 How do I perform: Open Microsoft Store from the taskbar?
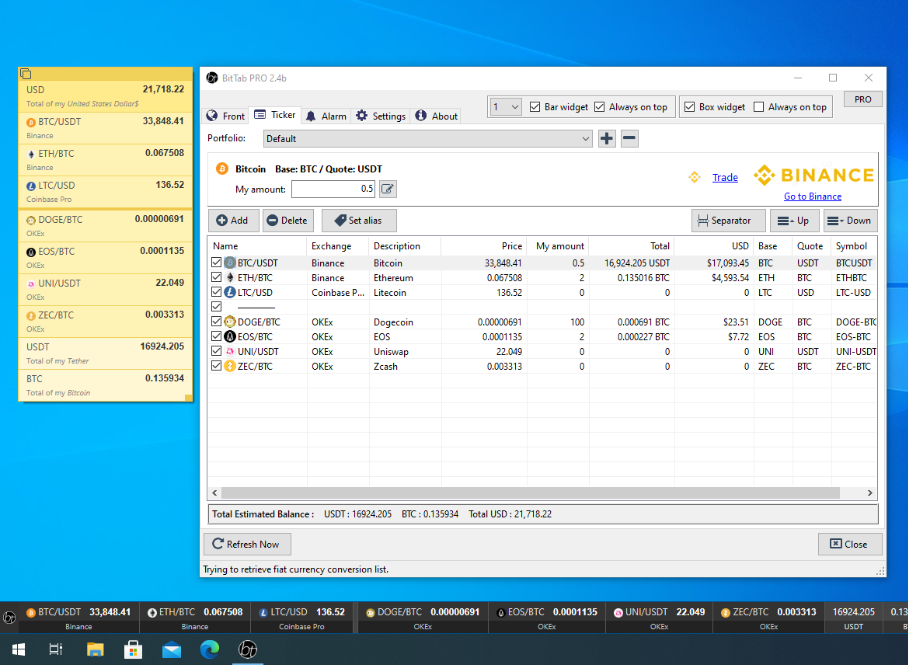click(x=133, y=649)
